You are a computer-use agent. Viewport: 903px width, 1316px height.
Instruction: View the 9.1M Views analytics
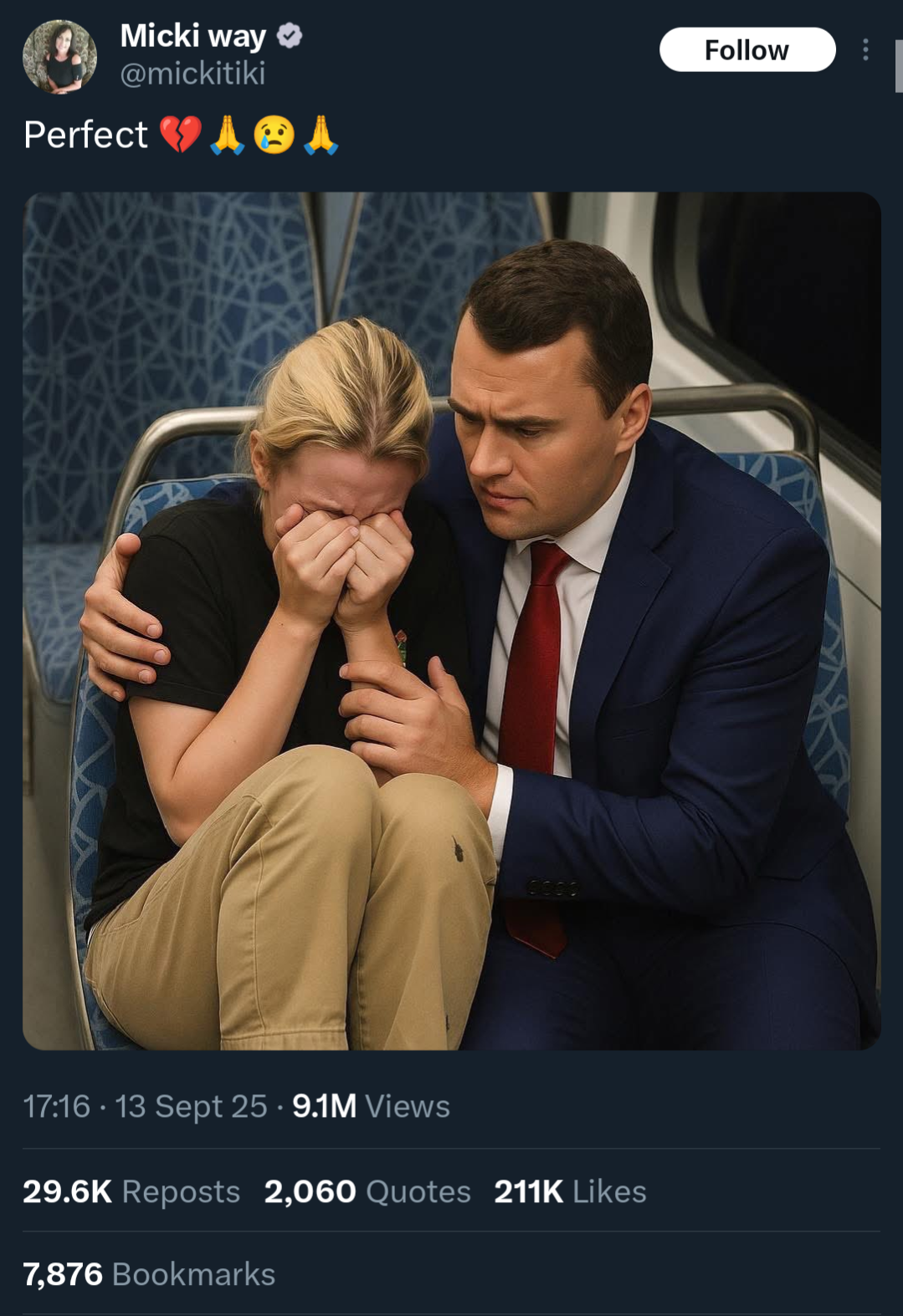pyautogui.click(x=371, y=1106)
